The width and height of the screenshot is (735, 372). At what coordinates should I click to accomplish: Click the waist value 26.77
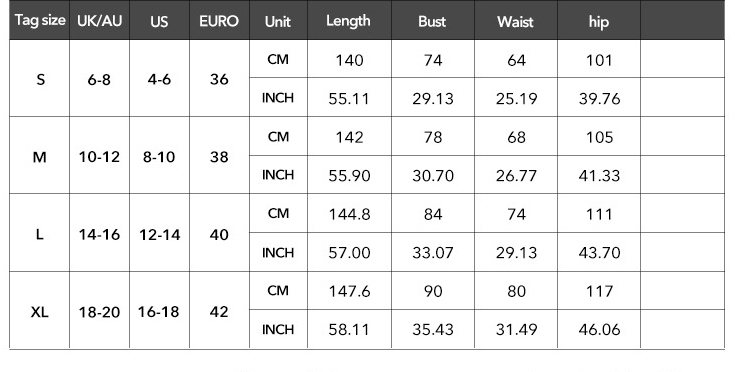pos(516,175)
